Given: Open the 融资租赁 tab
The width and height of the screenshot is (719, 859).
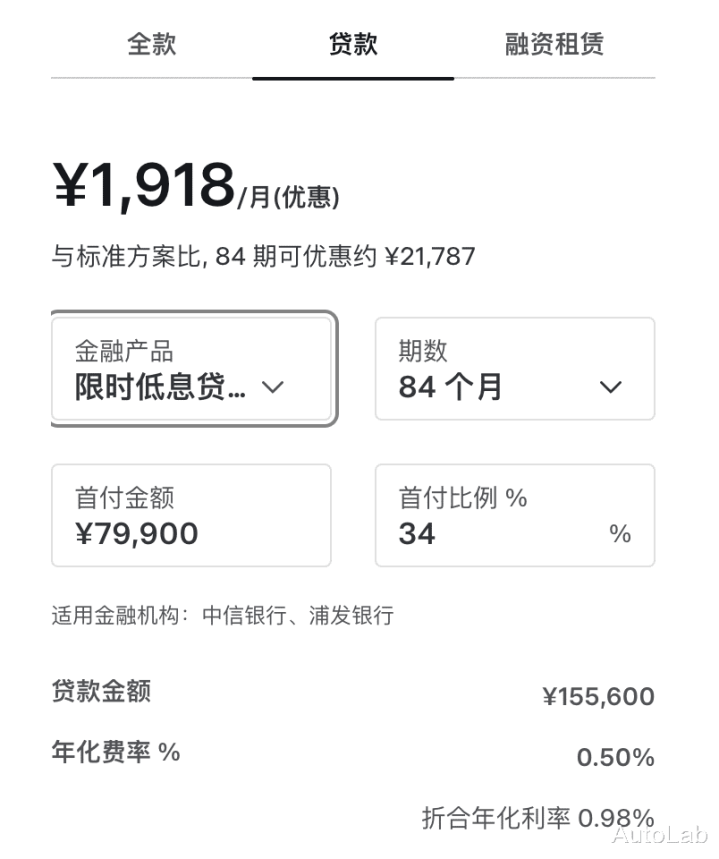Looking at the screenshot, I should [x=554, y=45].
